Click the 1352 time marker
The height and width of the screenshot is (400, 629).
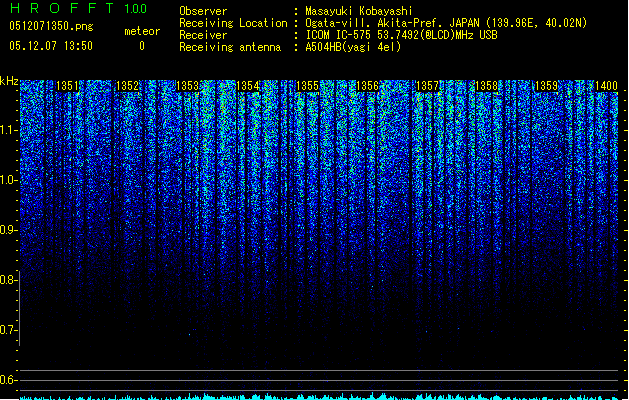coord(127,86)
